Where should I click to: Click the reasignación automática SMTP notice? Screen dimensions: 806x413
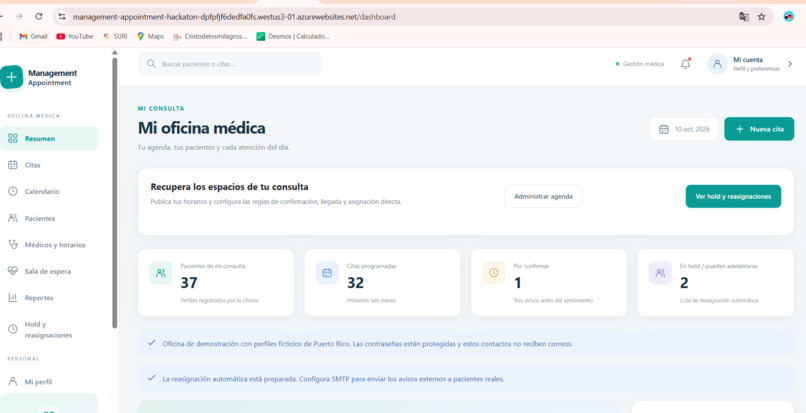[x=465, y=379]
